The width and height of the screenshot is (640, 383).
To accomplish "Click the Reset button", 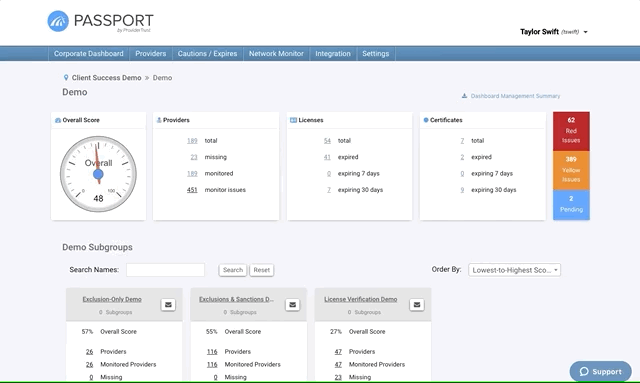I will click(262, 270).
